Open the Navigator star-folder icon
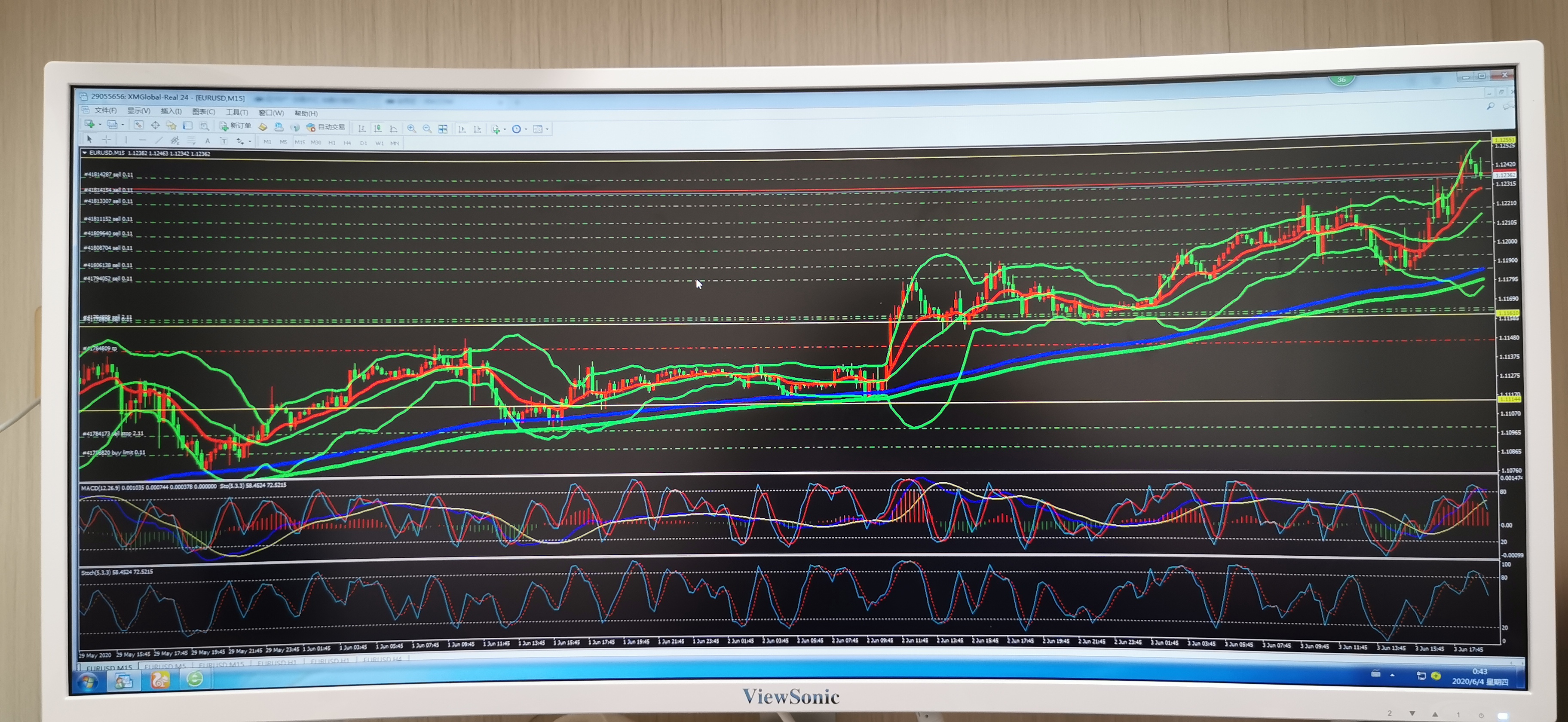Screen dimensions: 1568x722 point(171,125)
